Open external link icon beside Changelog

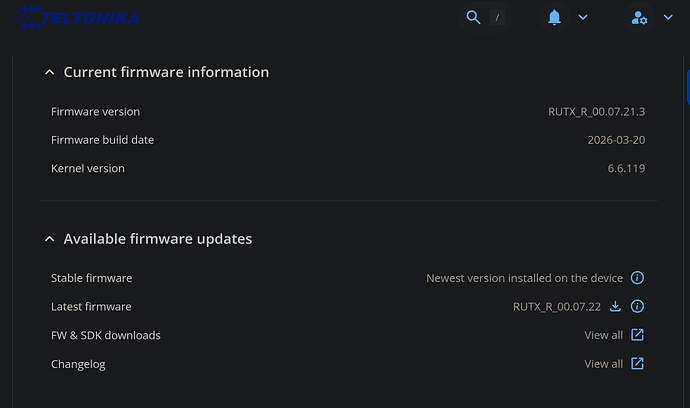pos(637,364)
